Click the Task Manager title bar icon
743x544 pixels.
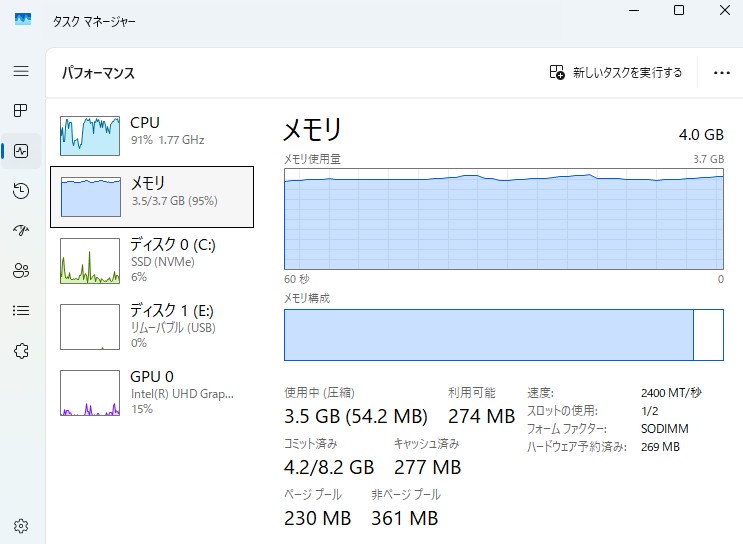(x=23, y=20)
